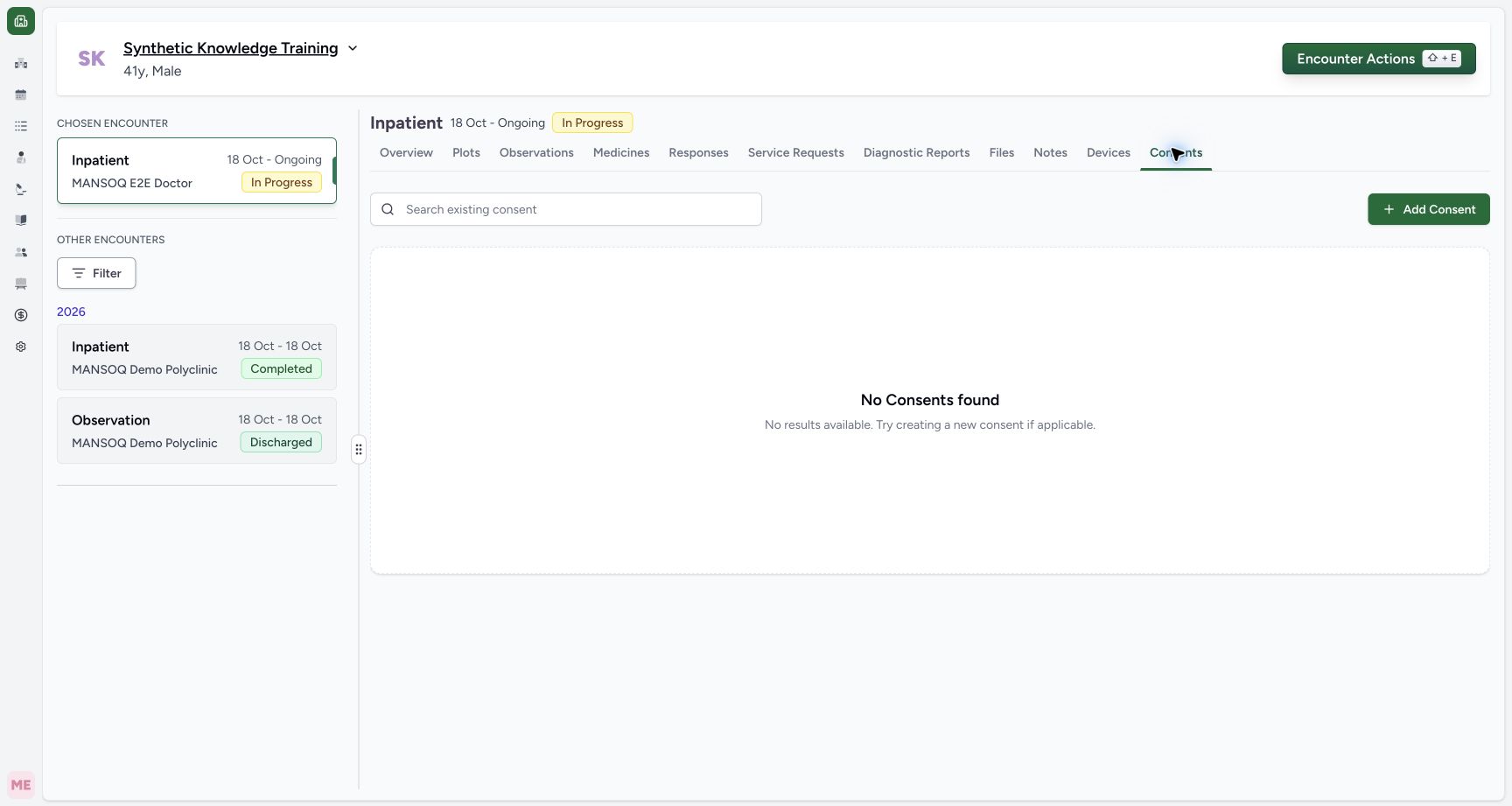This screenshot has height=806, width=1512.
Task: Click the panel resize grip handle
Action: coord(359,450)
